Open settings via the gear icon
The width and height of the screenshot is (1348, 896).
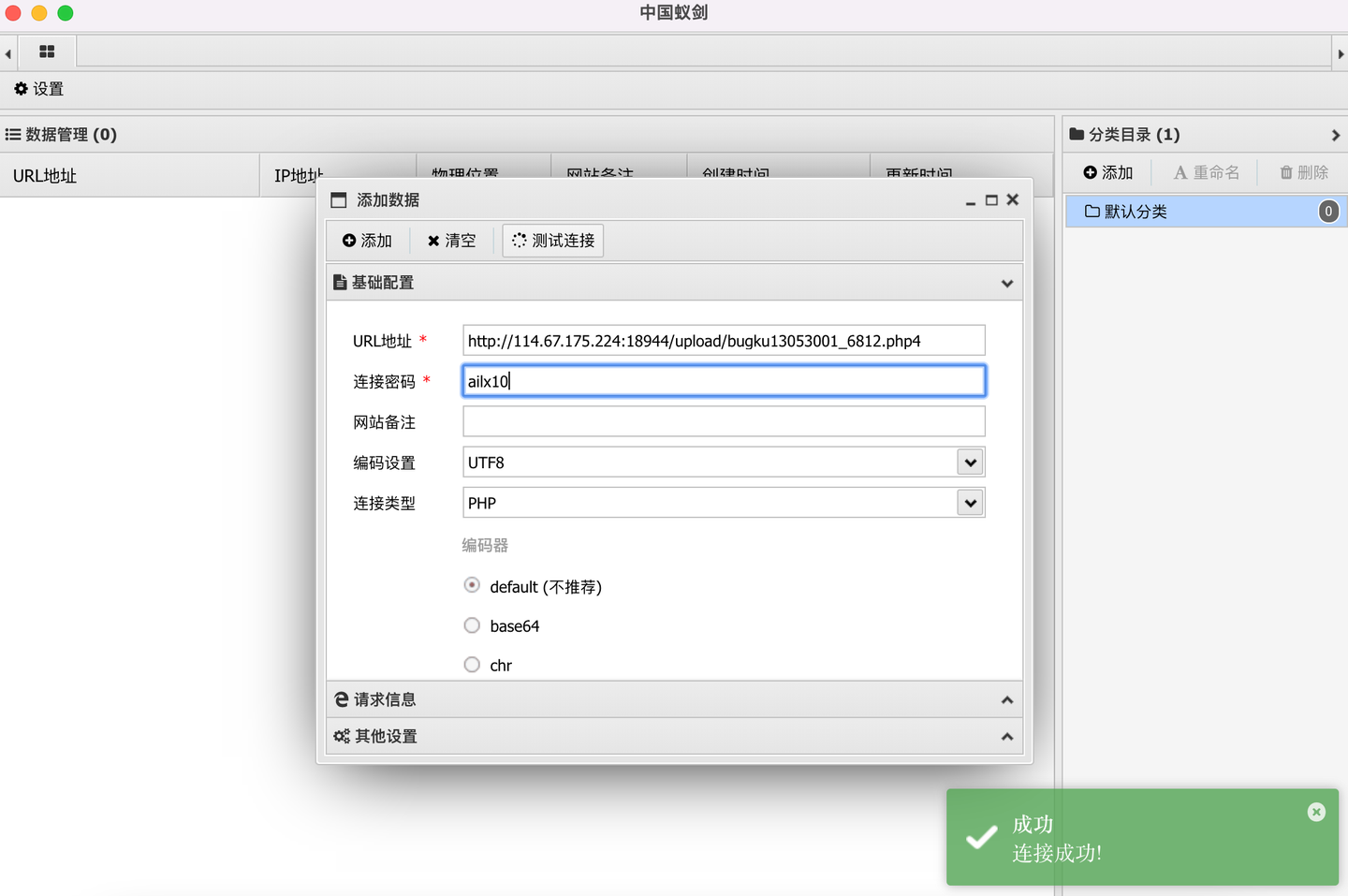pyautogui.click(x=21, y=88)
